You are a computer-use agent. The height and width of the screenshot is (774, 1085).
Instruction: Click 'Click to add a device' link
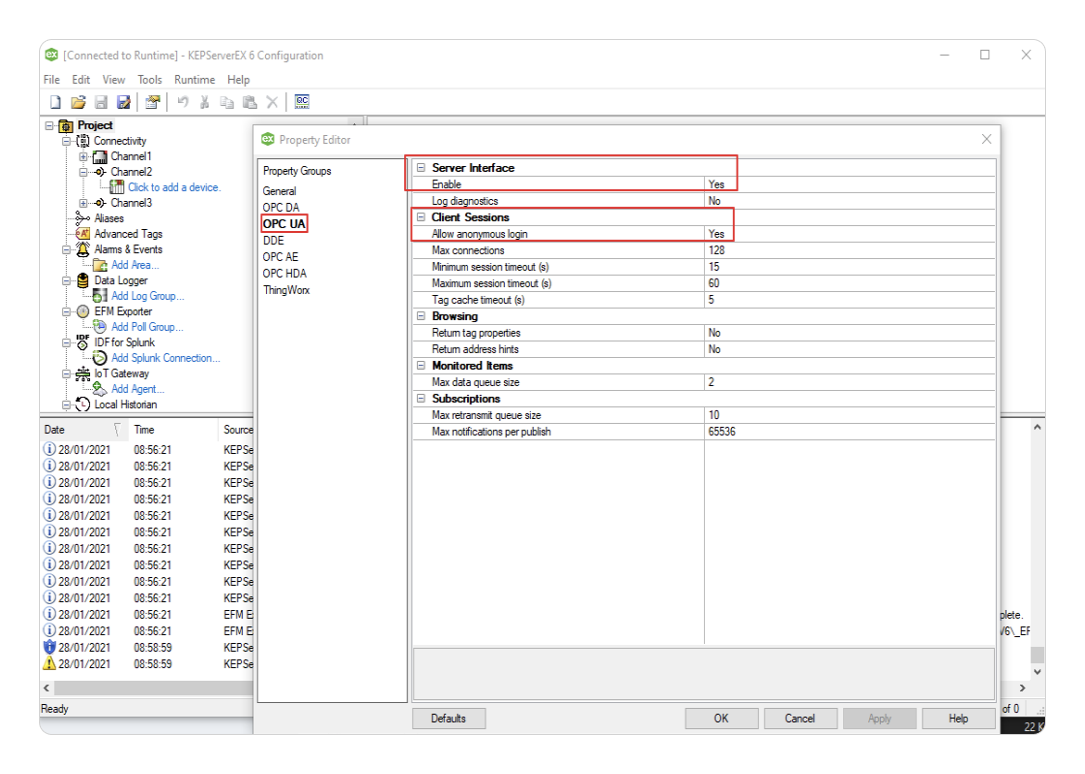174,187
